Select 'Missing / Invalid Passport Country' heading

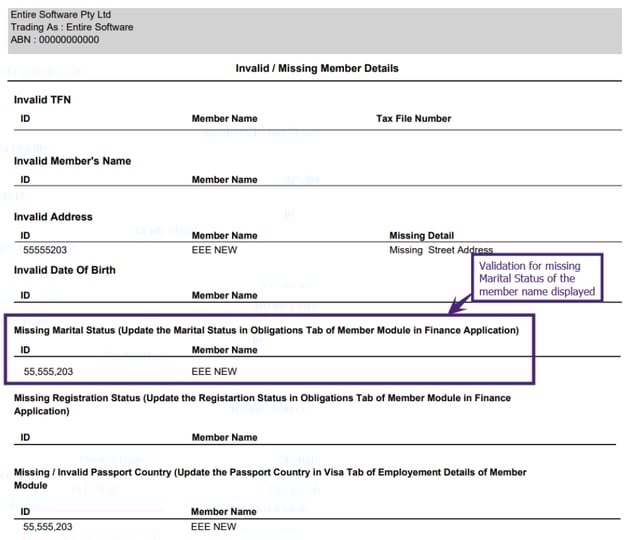(x=270, y=479)
